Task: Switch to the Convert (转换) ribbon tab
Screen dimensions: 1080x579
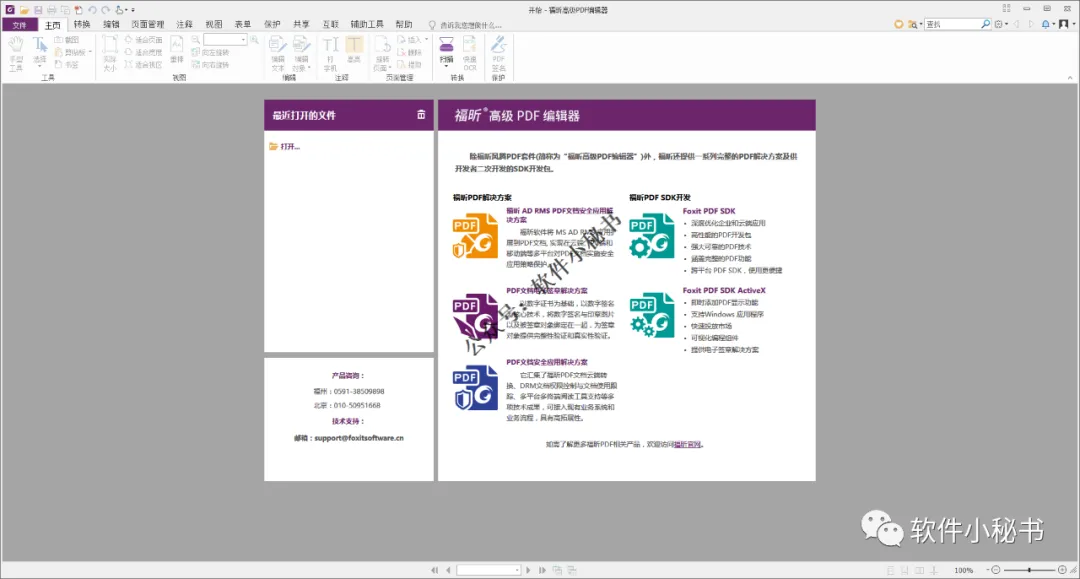Action: (x=82, y=25)
